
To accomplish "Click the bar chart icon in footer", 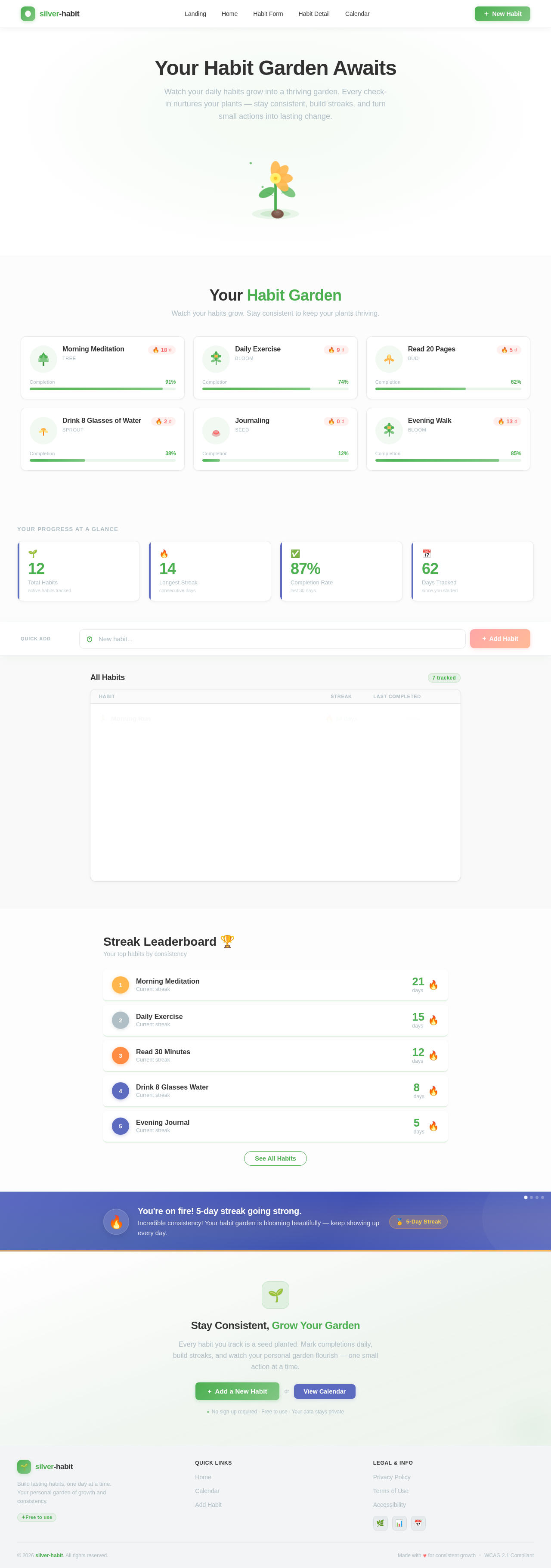I will tap(399, 1518).
